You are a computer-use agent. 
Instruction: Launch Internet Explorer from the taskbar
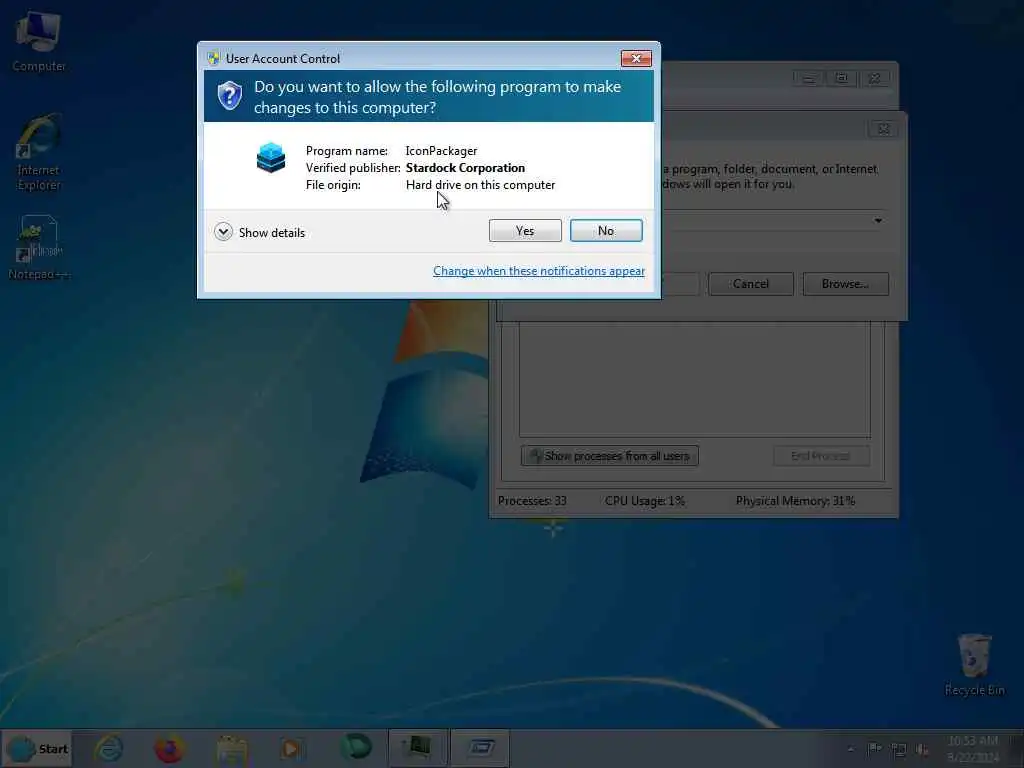coord(108,748)
